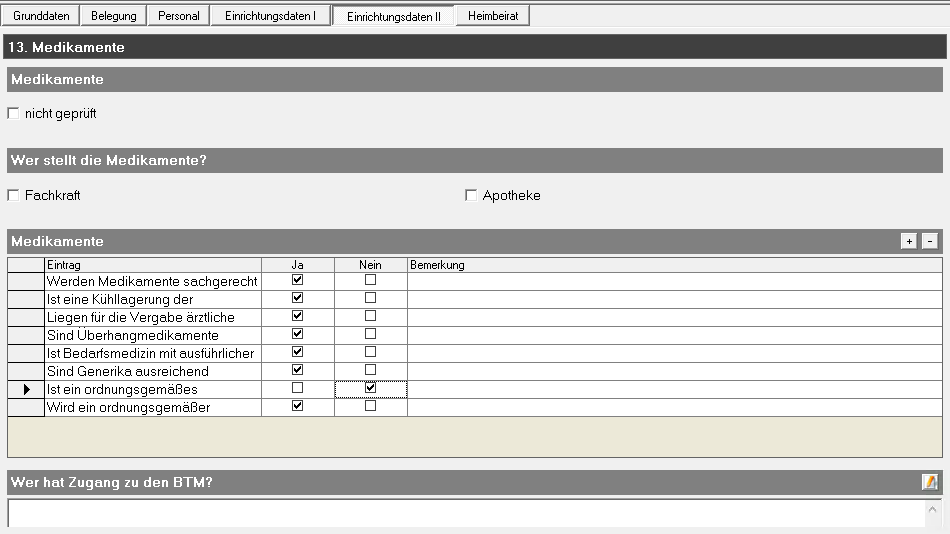Uncheck Ja for 'Werden Medikamente sachgerecht'
This screenshot has height=534, width=950.
click(x=297, y=281)
